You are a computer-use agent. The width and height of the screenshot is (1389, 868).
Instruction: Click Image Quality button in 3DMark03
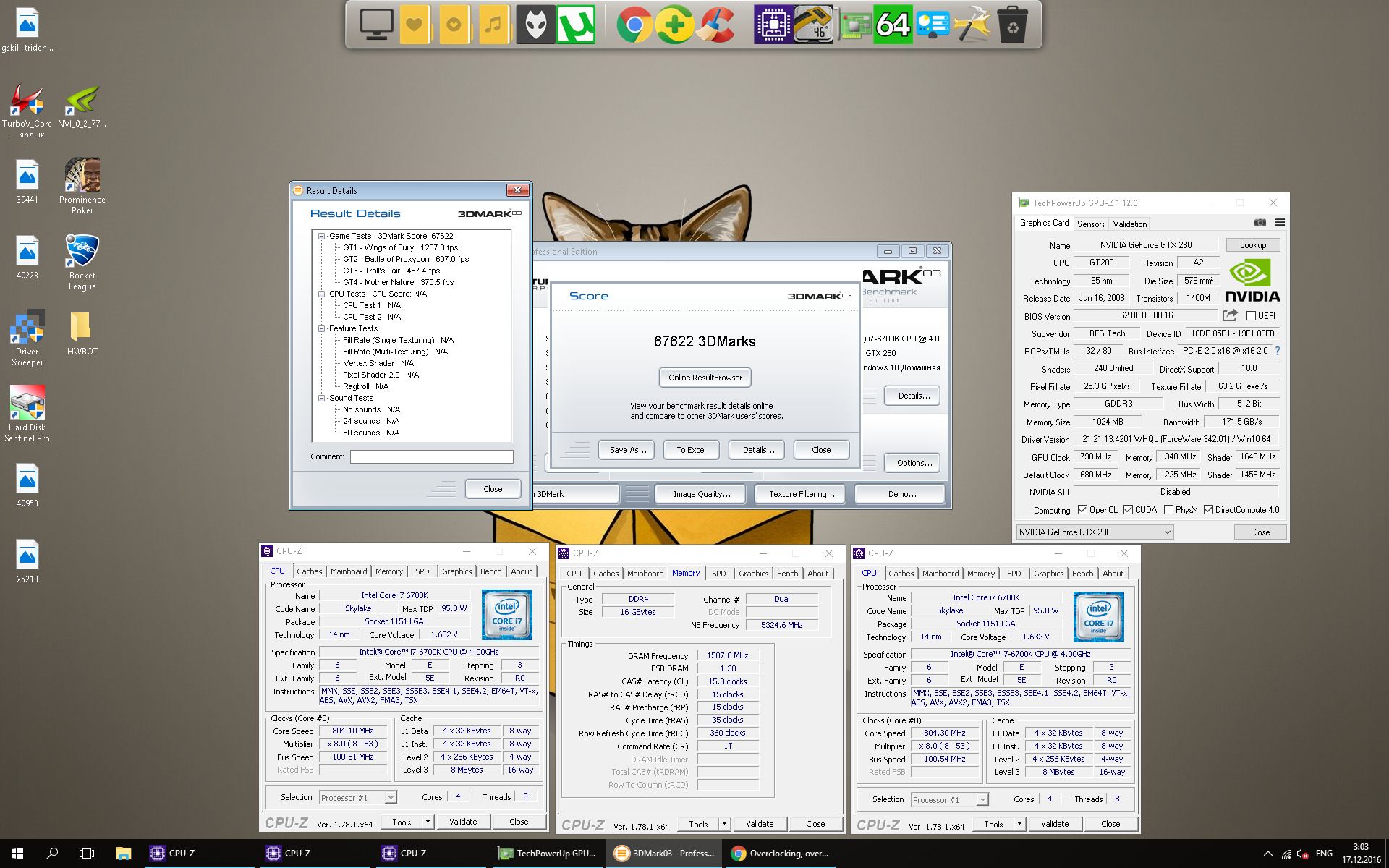[x=702, y=494]
